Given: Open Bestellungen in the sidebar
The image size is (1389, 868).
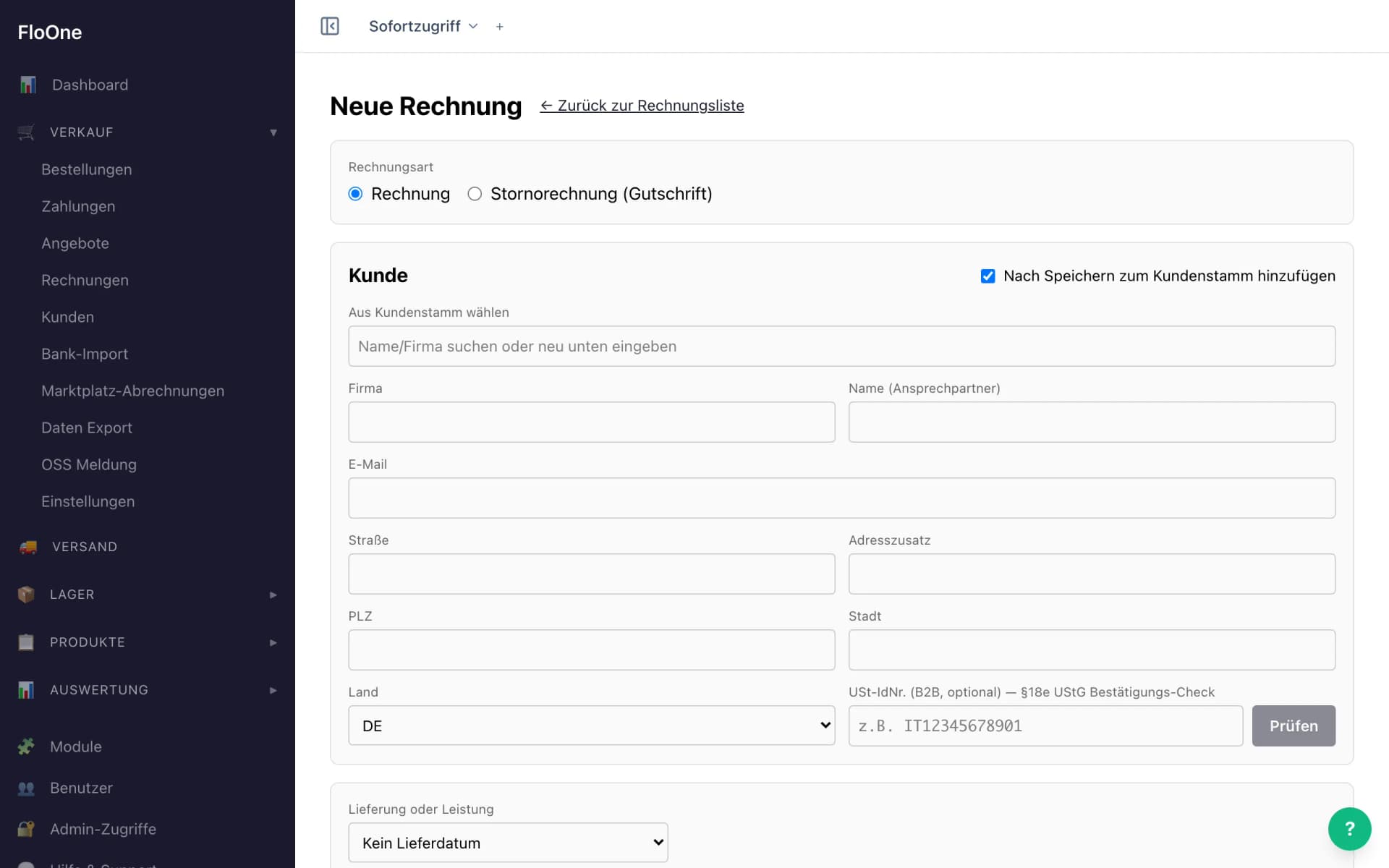Looking at the screenshot, I should (87, 169).
